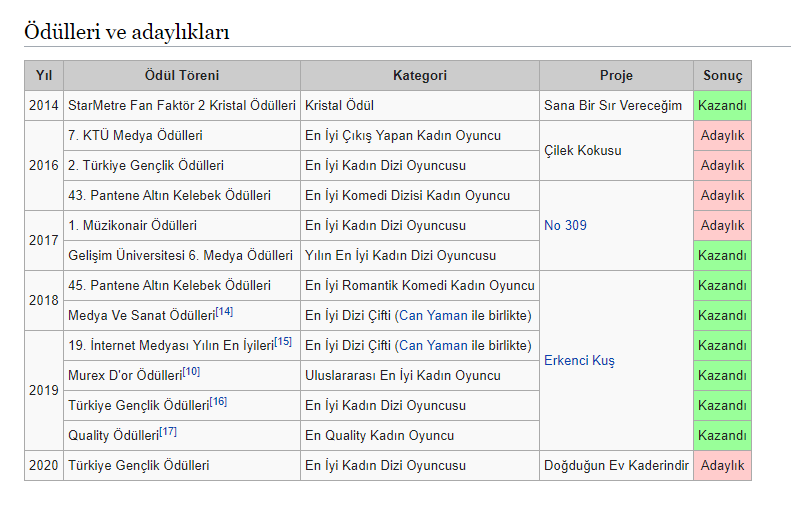Open footnote 10 beside Murex D'or Ödülleri
The image size is (812, 514).
(x=191, y=372)
